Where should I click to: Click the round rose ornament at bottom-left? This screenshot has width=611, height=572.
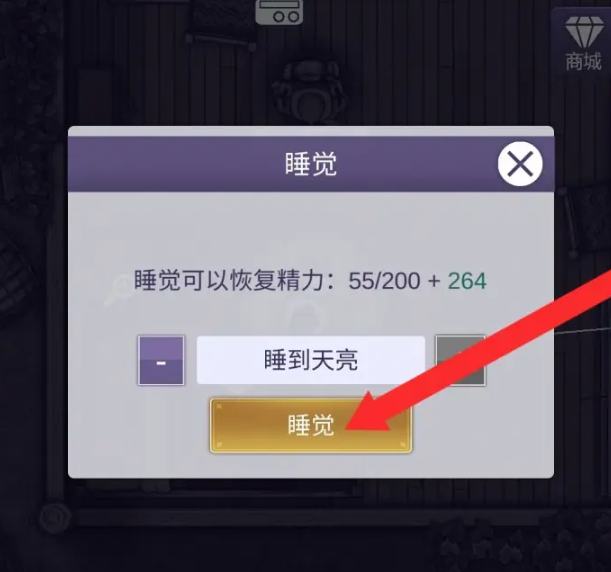pyautogui.click(x=55, y=518)
